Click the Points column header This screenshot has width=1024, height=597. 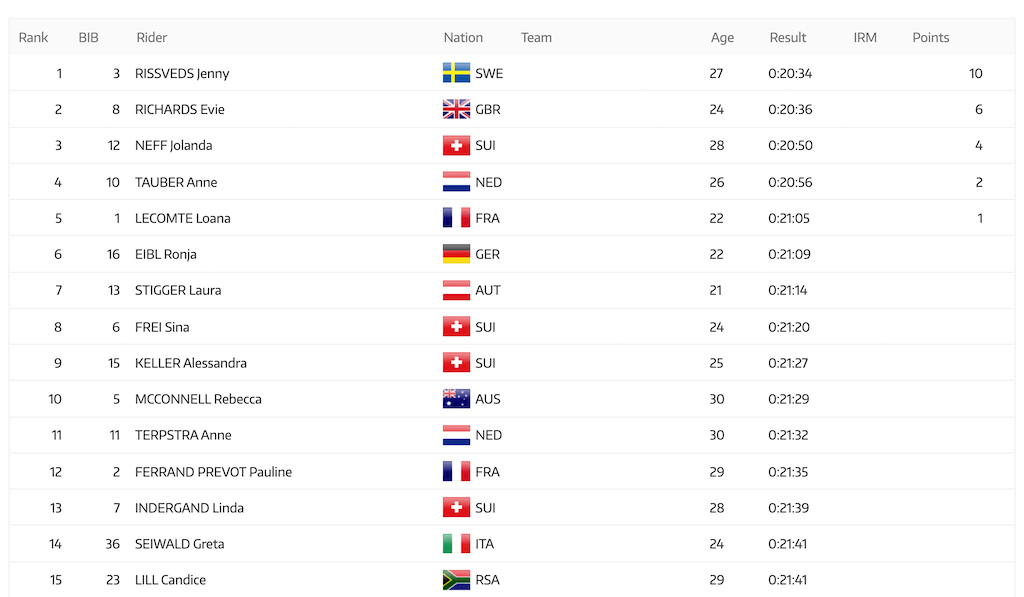931,37
